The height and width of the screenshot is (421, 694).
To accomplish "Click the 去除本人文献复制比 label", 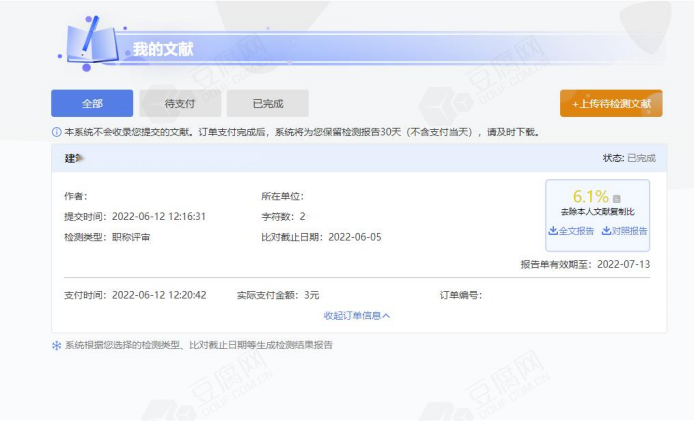I will pyautogui.click(x=598, y=213).
